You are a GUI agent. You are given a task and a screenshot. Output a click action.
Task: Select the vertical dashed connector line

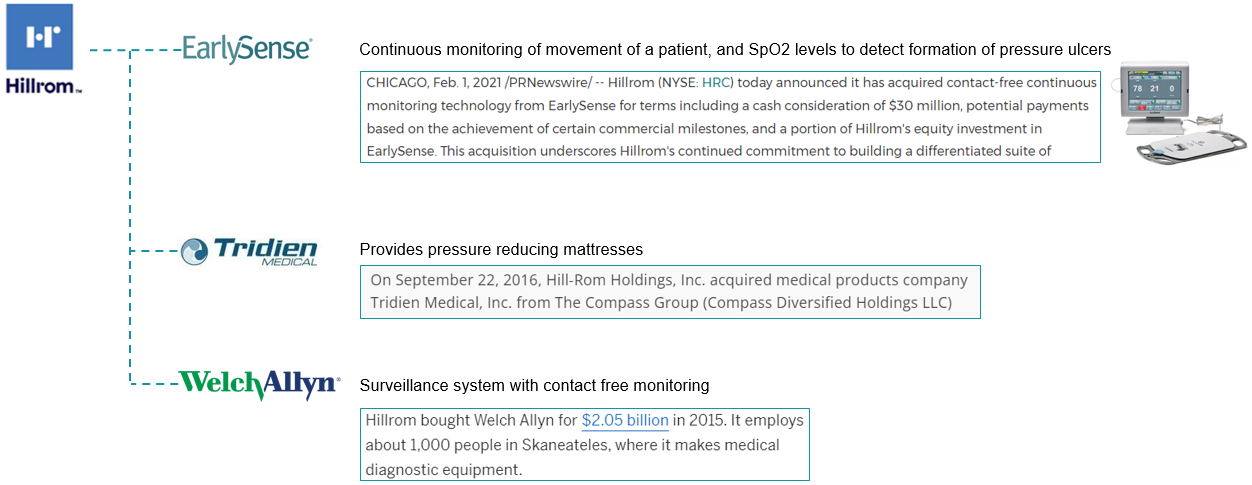coord(131,215)
